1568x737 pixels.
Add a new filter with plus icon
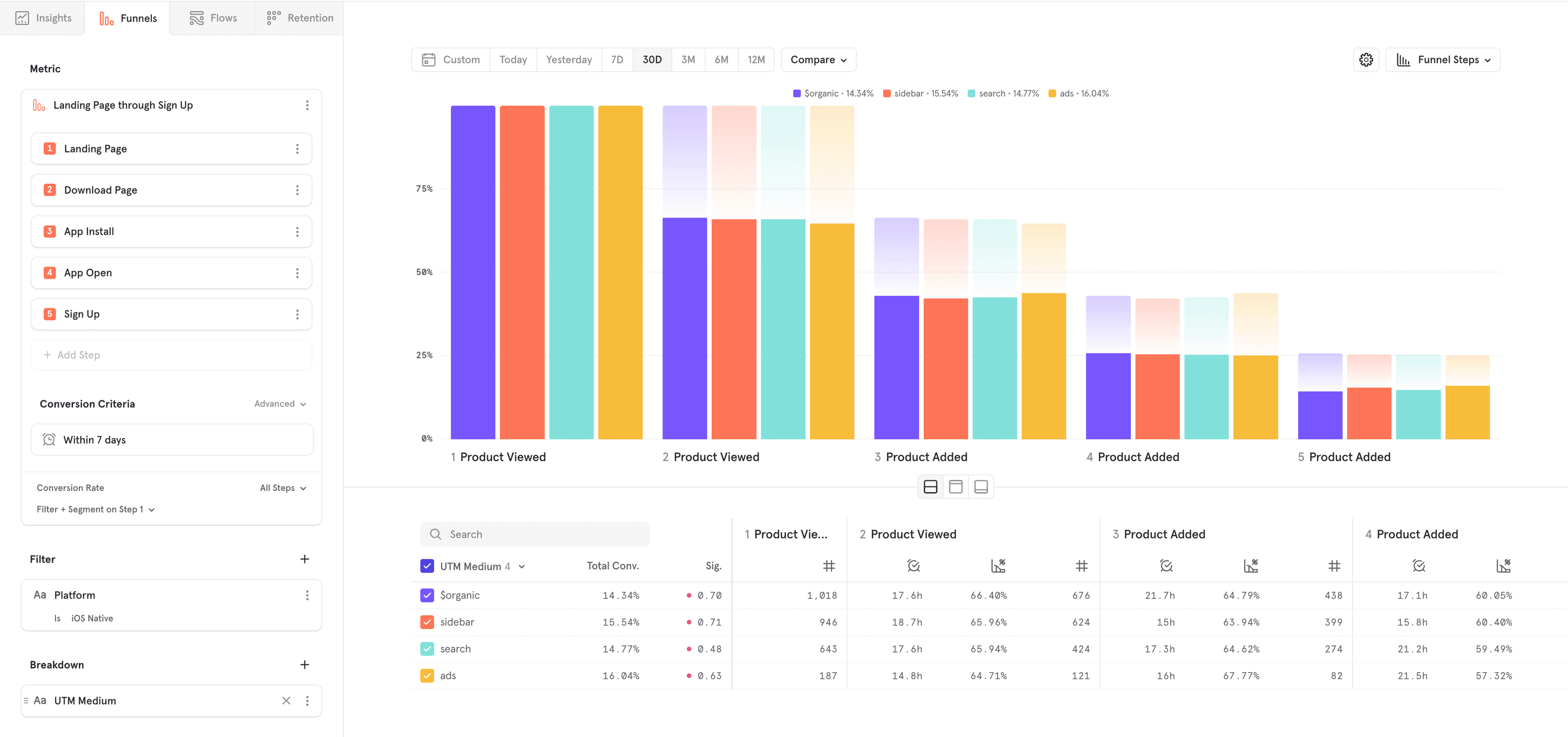[304, 559]
